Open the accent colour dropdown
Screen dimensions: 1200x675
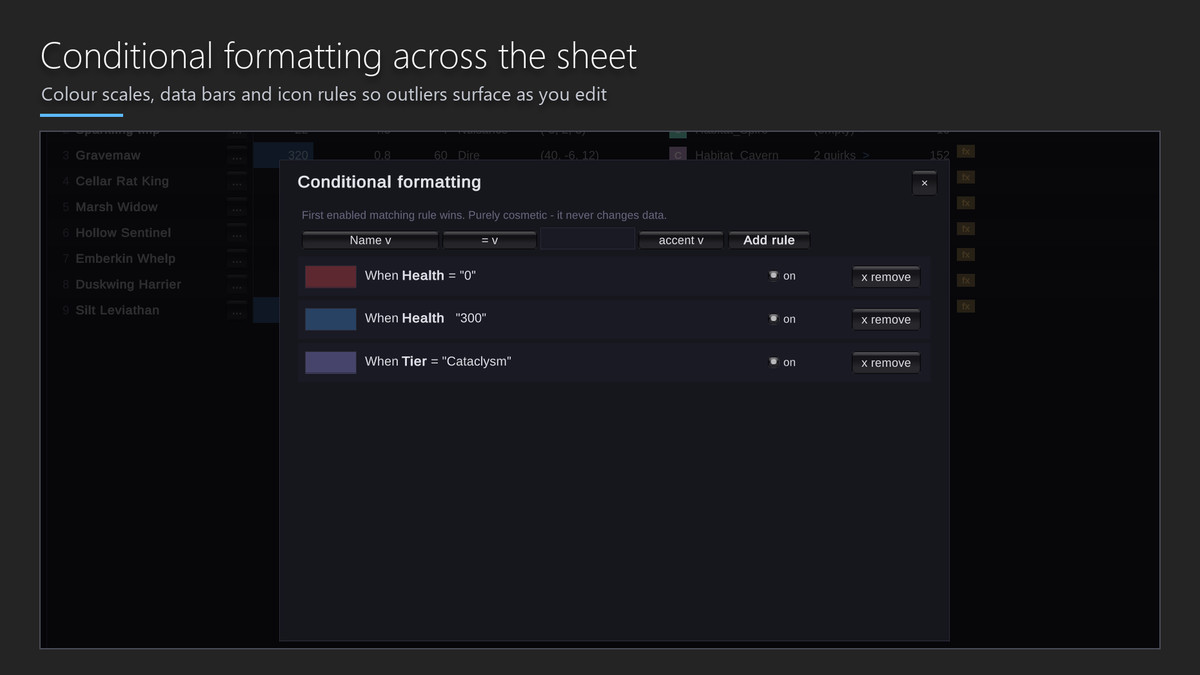tap(681, 240)
